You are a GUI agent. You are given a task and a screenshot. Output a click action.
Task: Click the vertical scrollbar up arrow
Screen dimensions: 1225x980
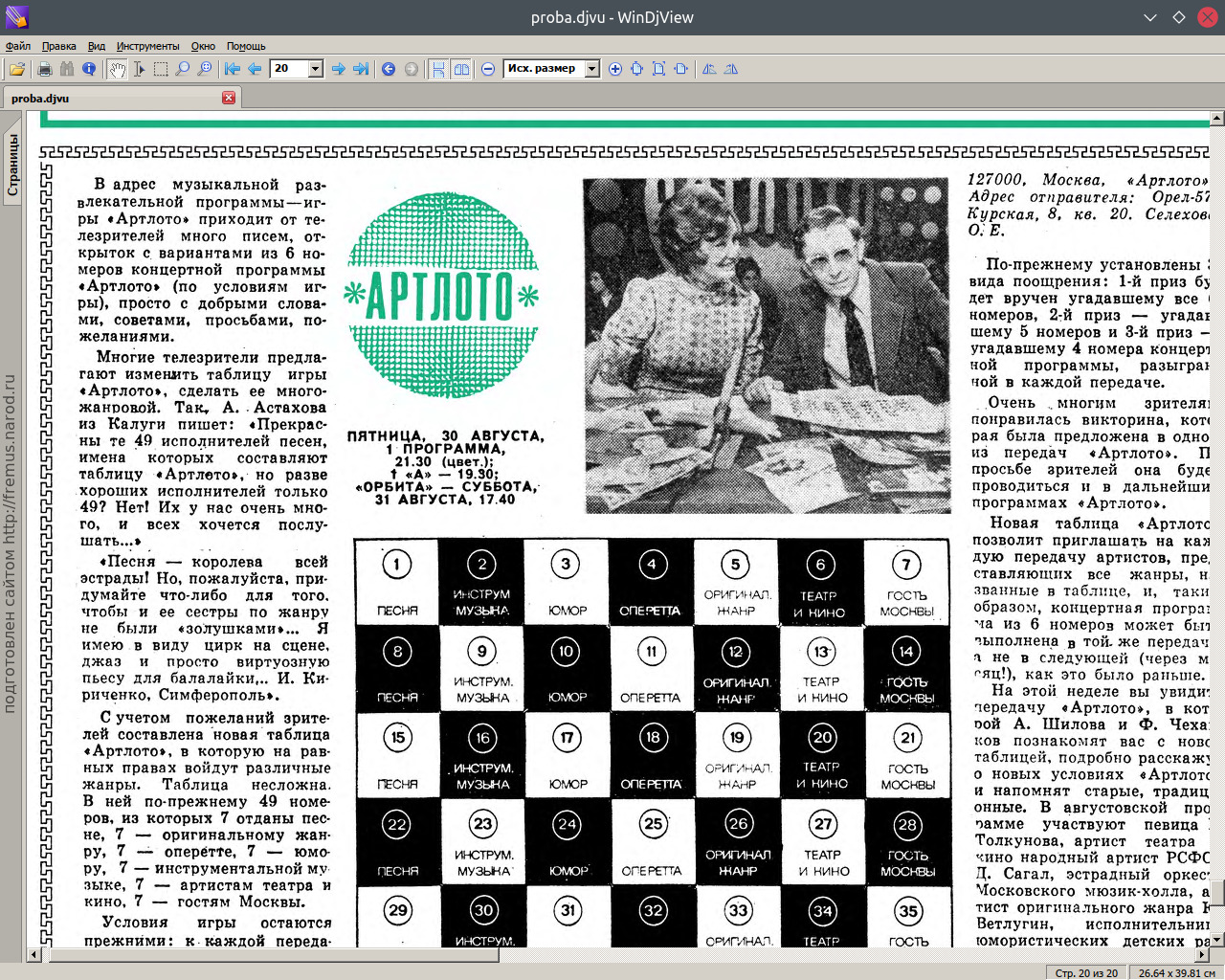pos(1217,119)
